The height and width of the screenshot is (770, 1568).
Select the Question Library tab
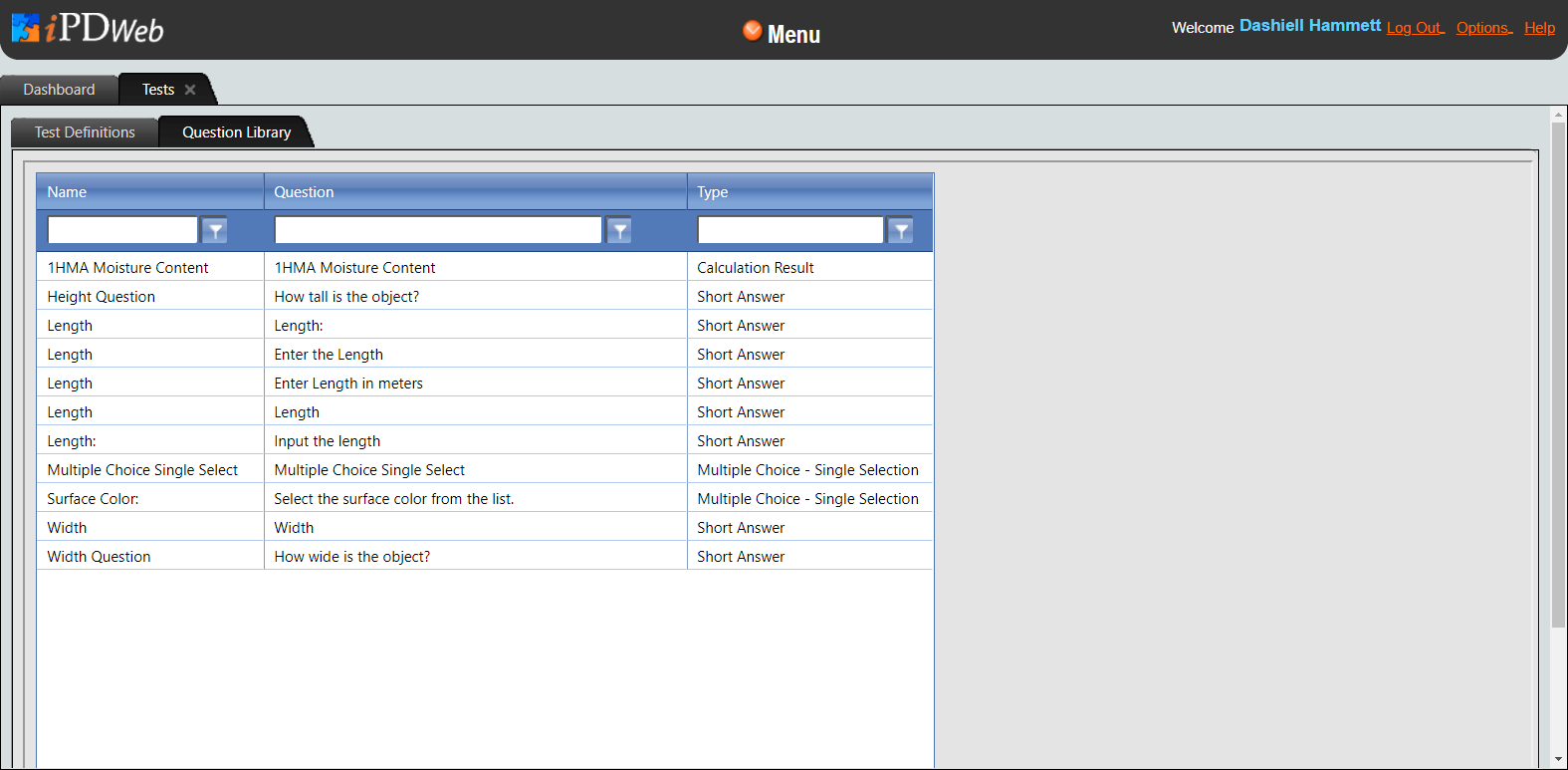coord(236,132)
